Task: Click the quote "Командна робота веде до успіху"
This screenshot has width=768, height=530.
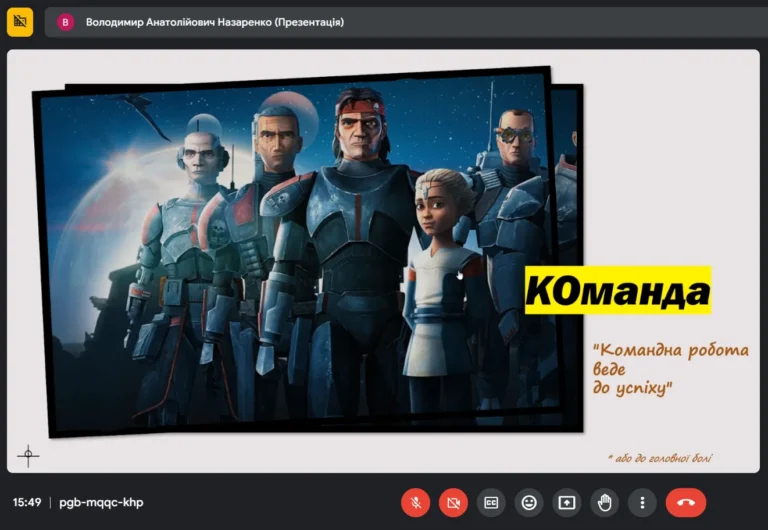Action: click(671, 369)
